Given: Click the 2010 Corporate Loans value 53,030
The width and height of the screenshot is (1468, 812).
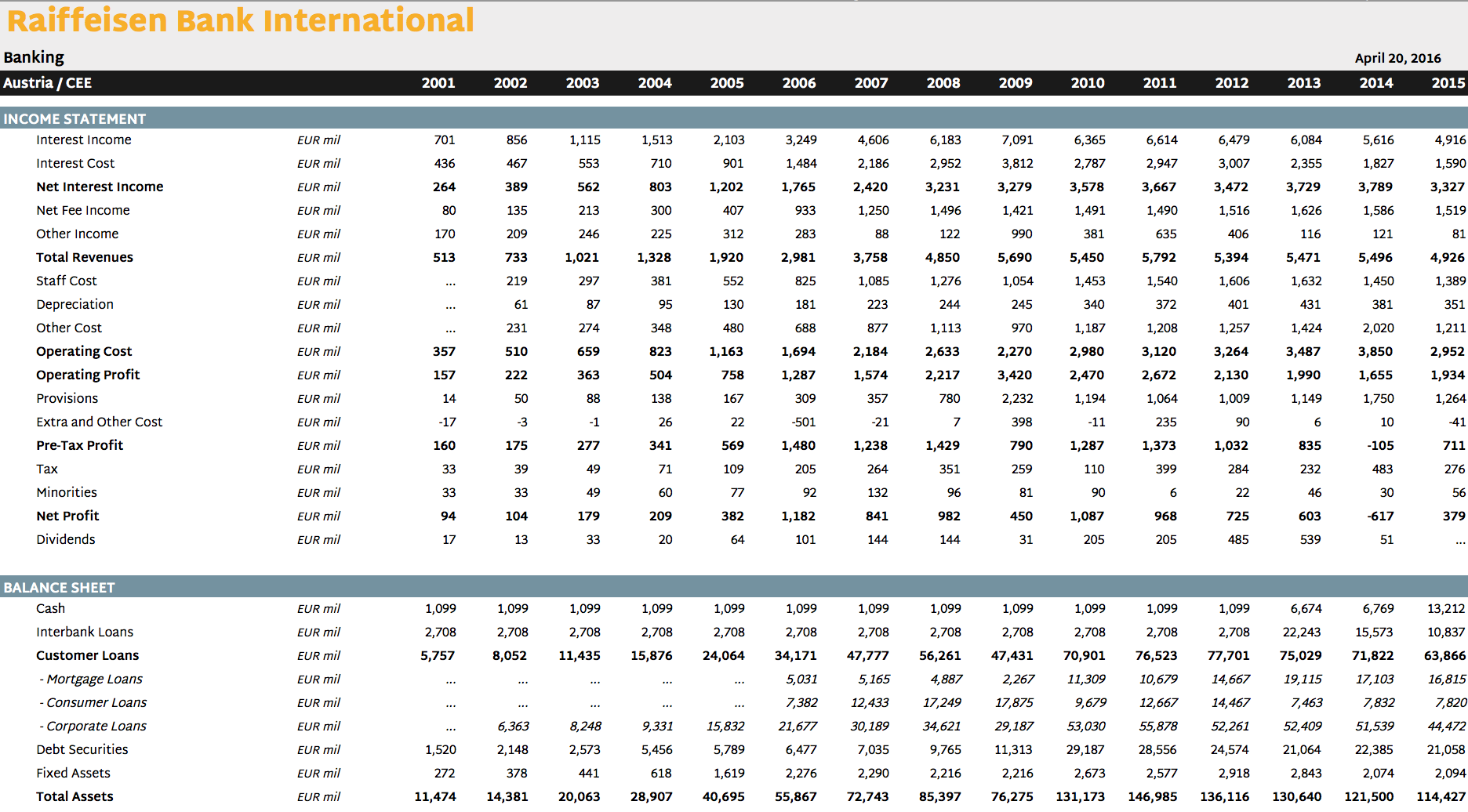Looking at the screenshot, I should (x=1085, y=726).
